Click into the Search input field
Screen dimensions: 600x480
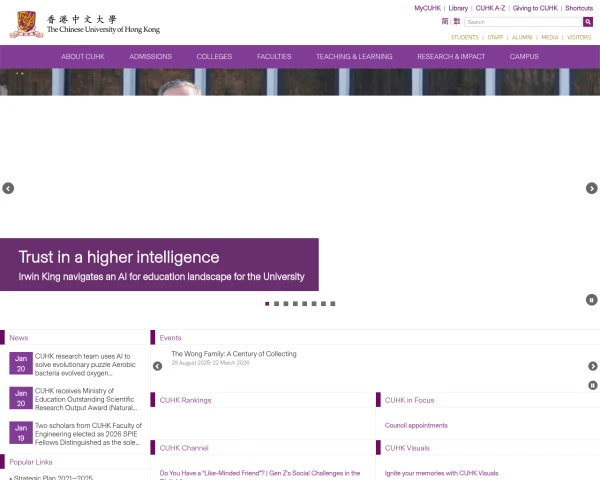point(522,22)
